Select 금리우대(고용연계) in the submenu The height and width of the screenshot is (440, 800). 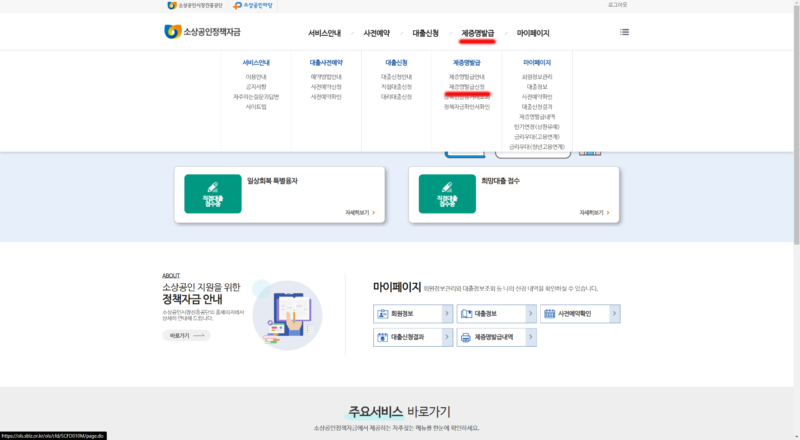(537, 137)
